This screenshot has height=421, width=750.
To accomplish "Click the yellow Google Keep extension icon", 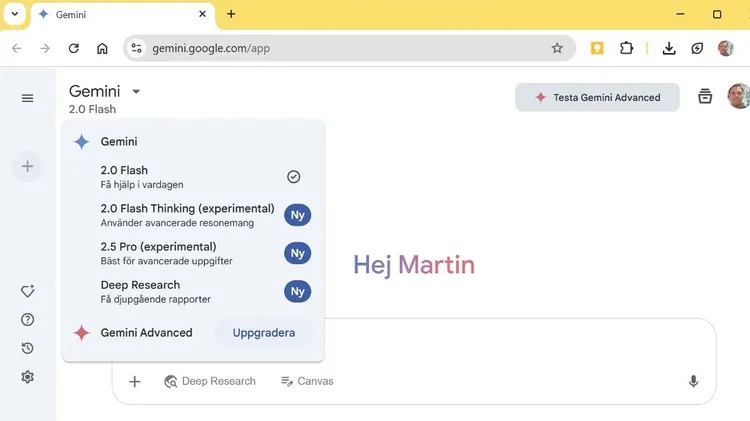I will click(597, 48).
